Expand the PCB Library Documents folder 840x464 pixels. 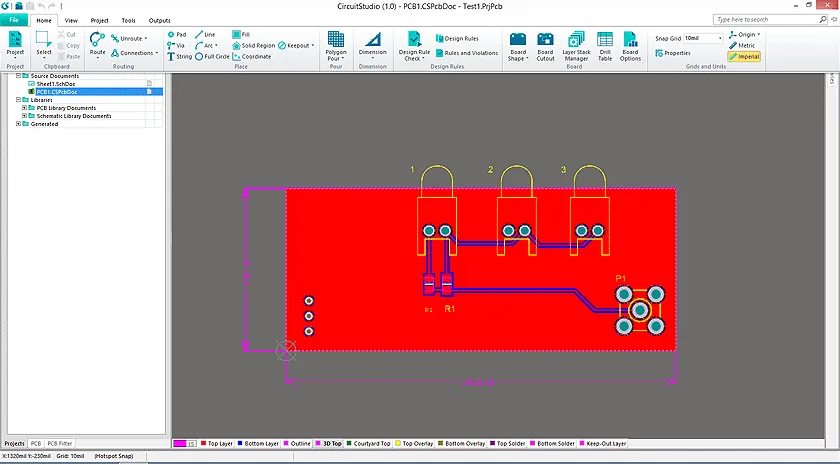point(24,108)
